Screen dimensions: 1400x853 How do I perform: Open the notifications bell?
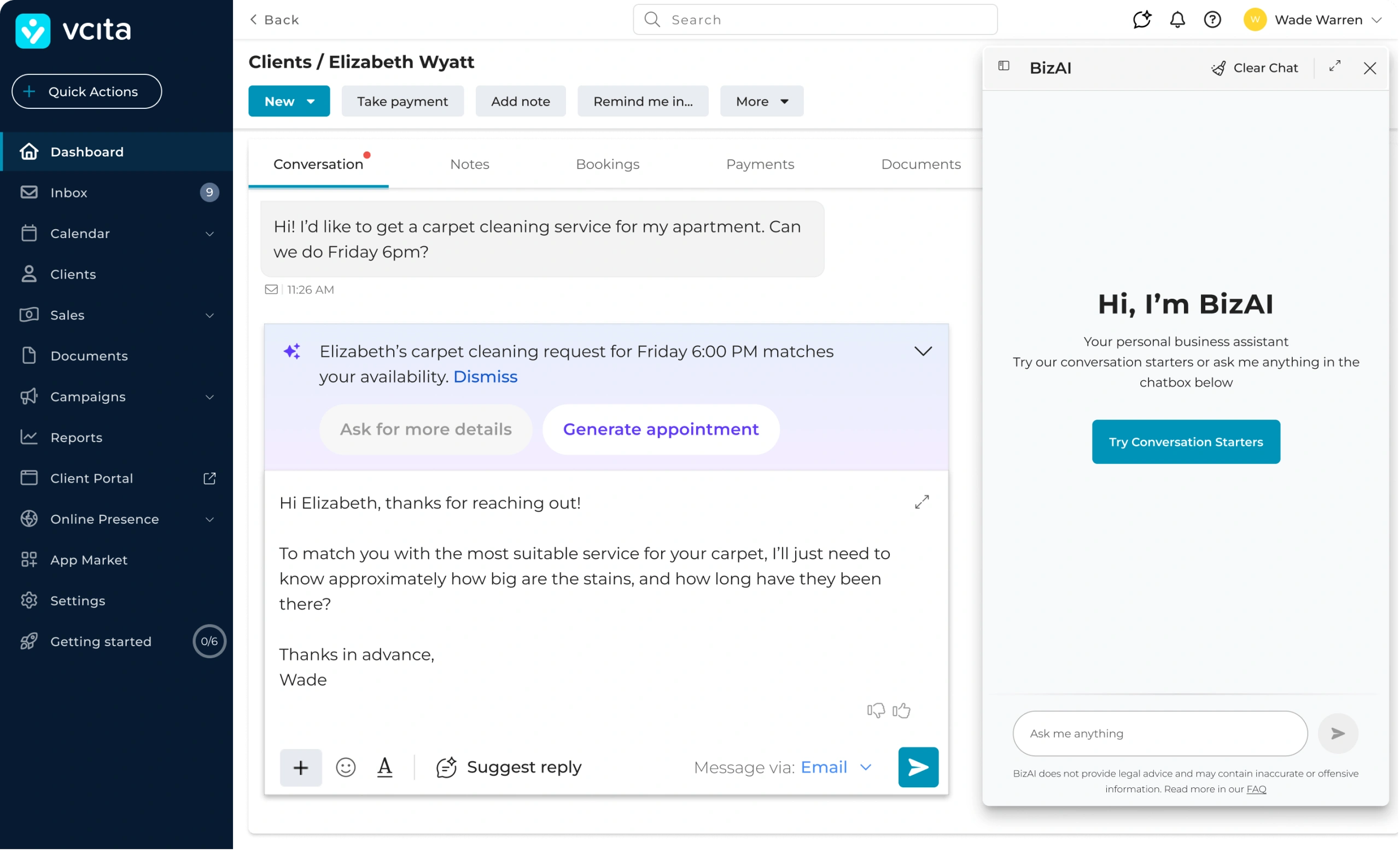click(x=1177, y=20)
